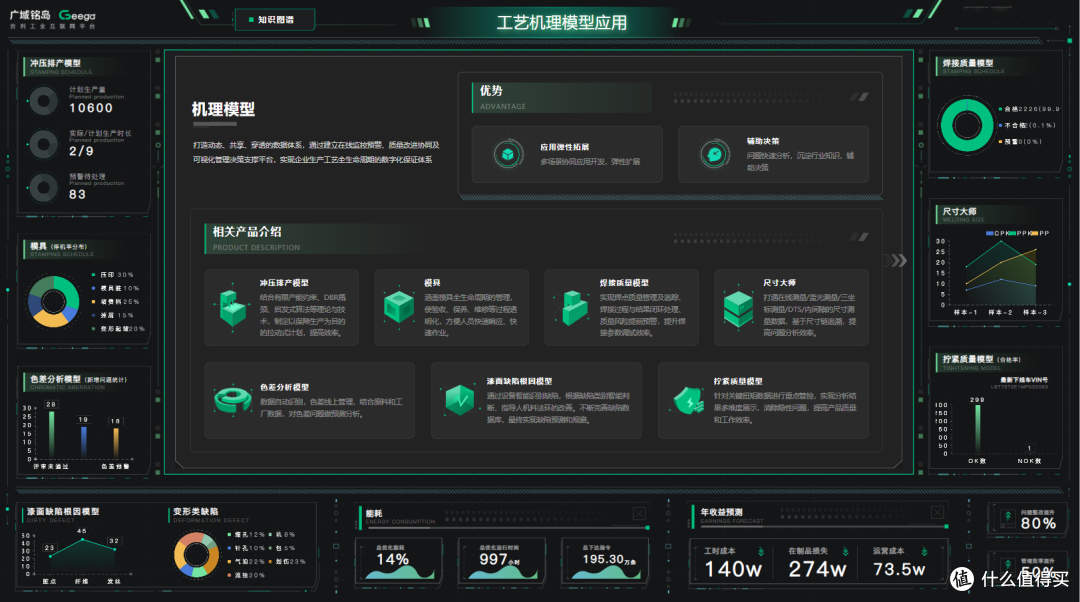The width and height of the screenshot is (1080, 602).
Task: Click the donut icon beside 计划生产量
Action: [43, 101]
